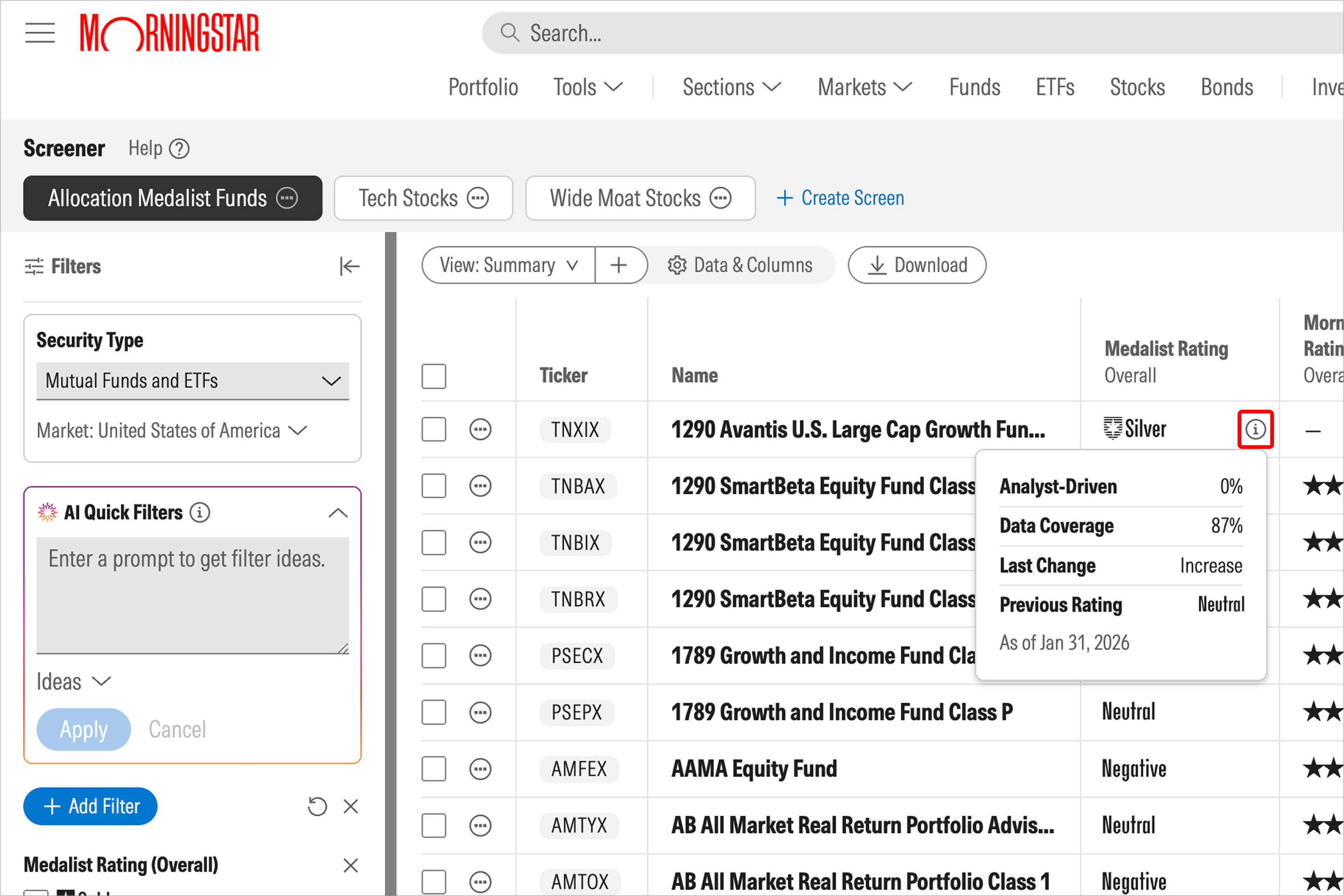Click the Add Filter button

(90, 807)
